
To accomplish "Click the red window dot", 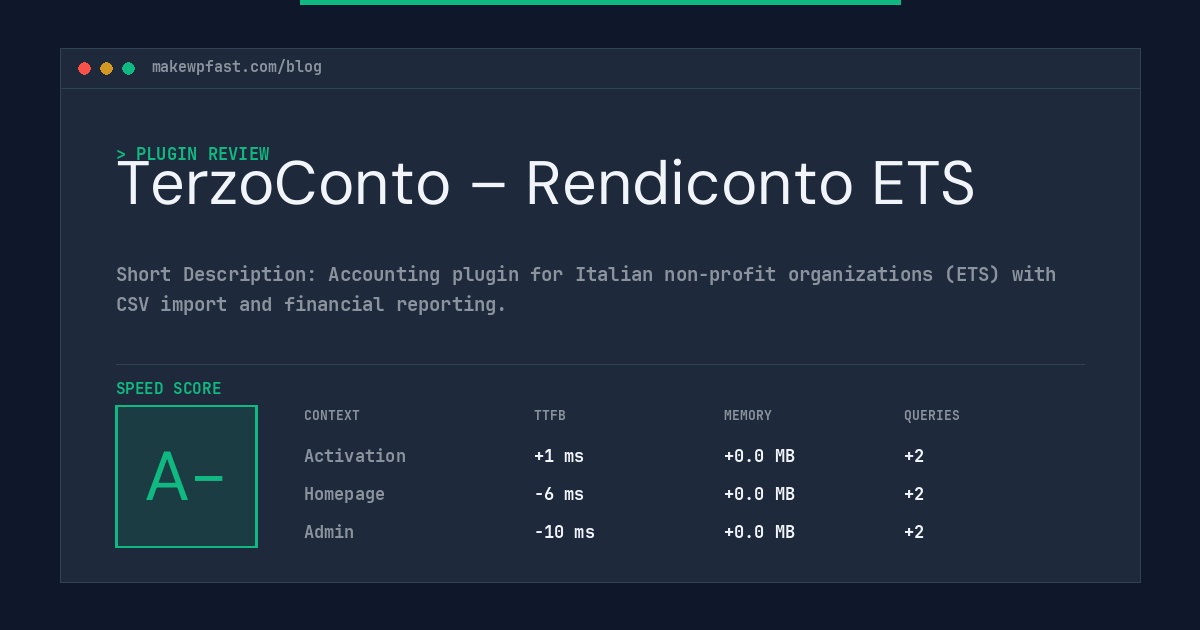I will [84, 68].
